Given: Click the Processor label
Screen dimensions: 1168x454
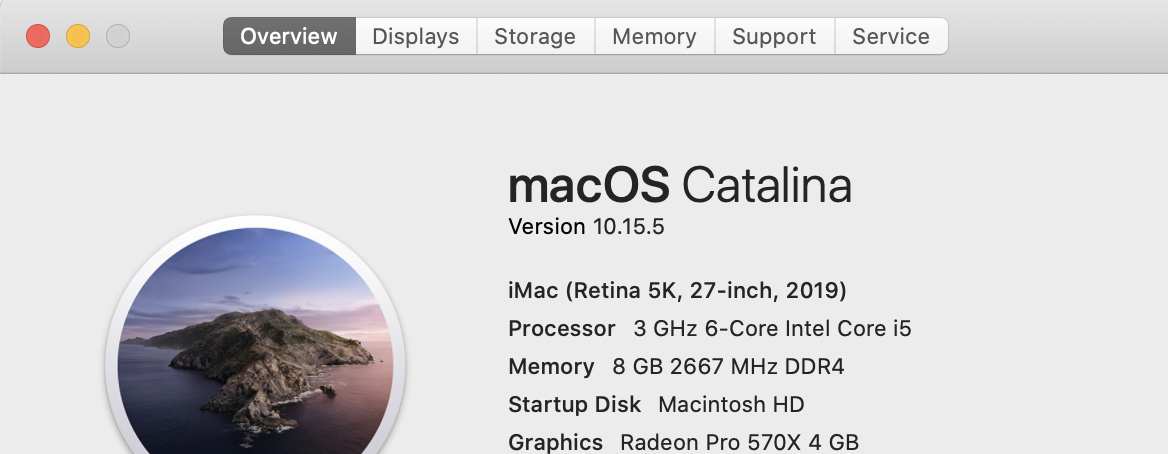Looking at the screenshot, I should pos(562,329).
